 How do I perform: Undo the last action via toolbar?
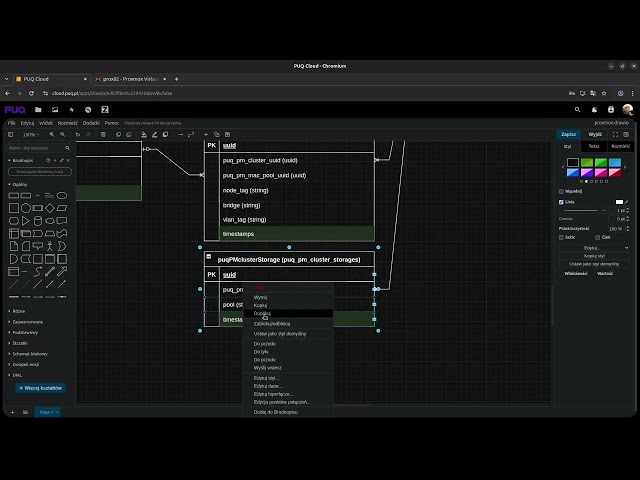(x=78, y=134)
